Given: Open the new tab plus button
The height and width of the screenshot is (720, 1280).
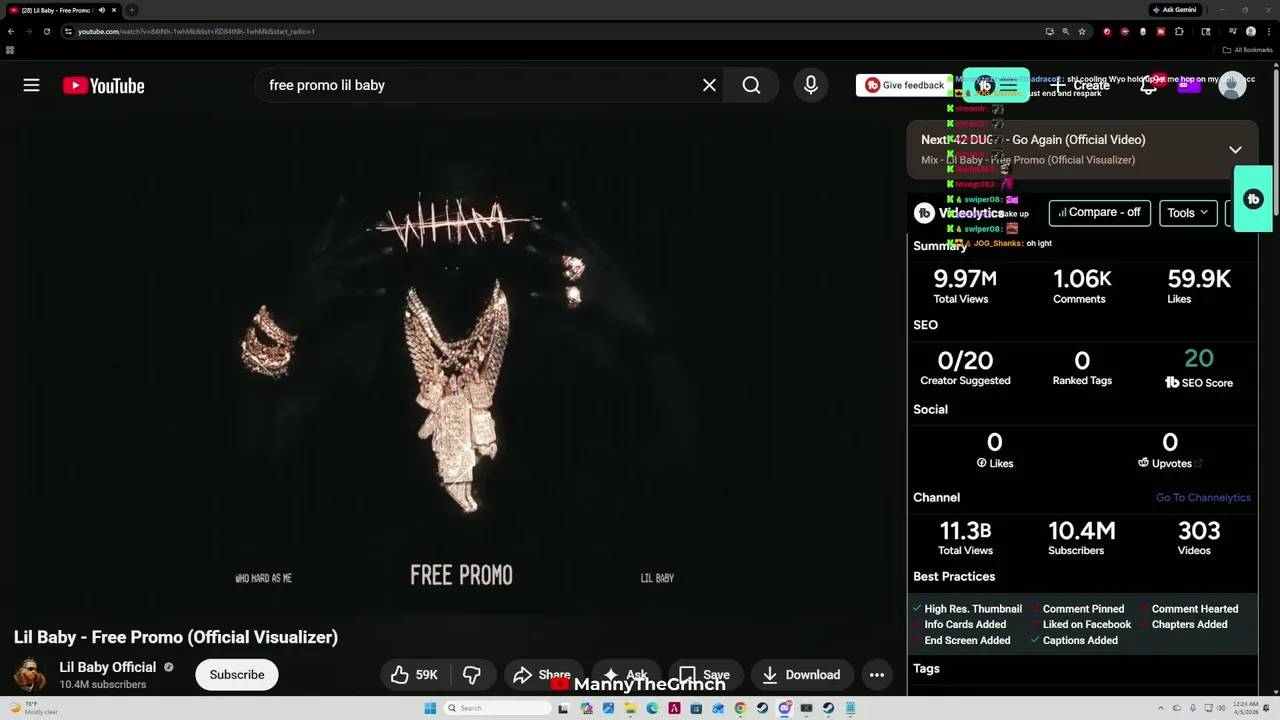Looking at the screenshot, I should pyautogui.click(x=131, y=10).
